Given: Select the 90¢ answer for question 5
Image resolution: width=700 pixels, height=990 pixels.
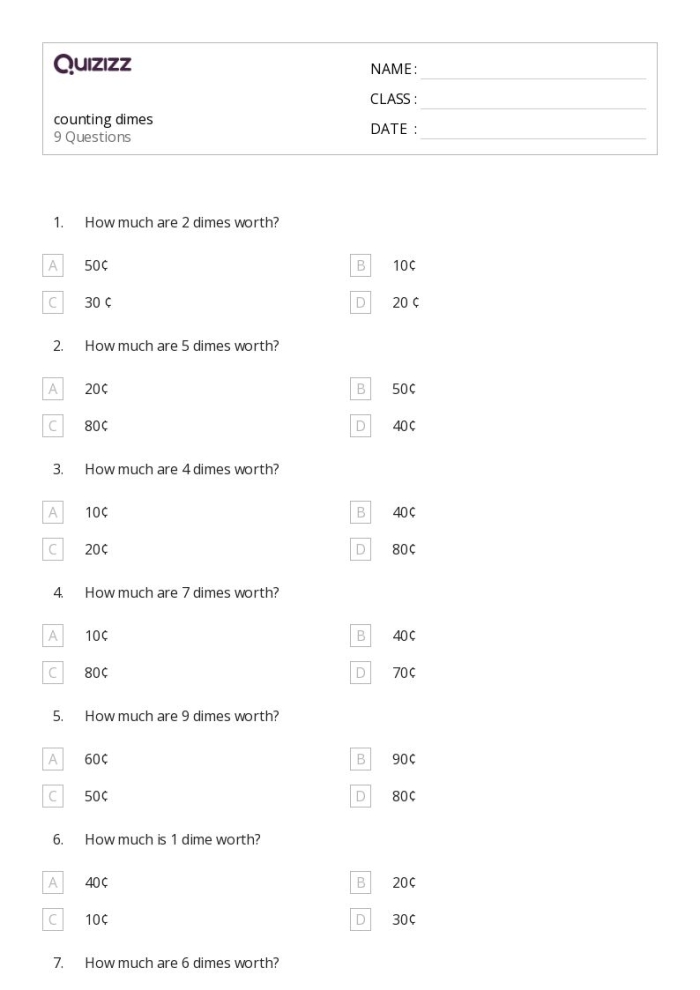Looking at the screenshot, I should 403,759.
